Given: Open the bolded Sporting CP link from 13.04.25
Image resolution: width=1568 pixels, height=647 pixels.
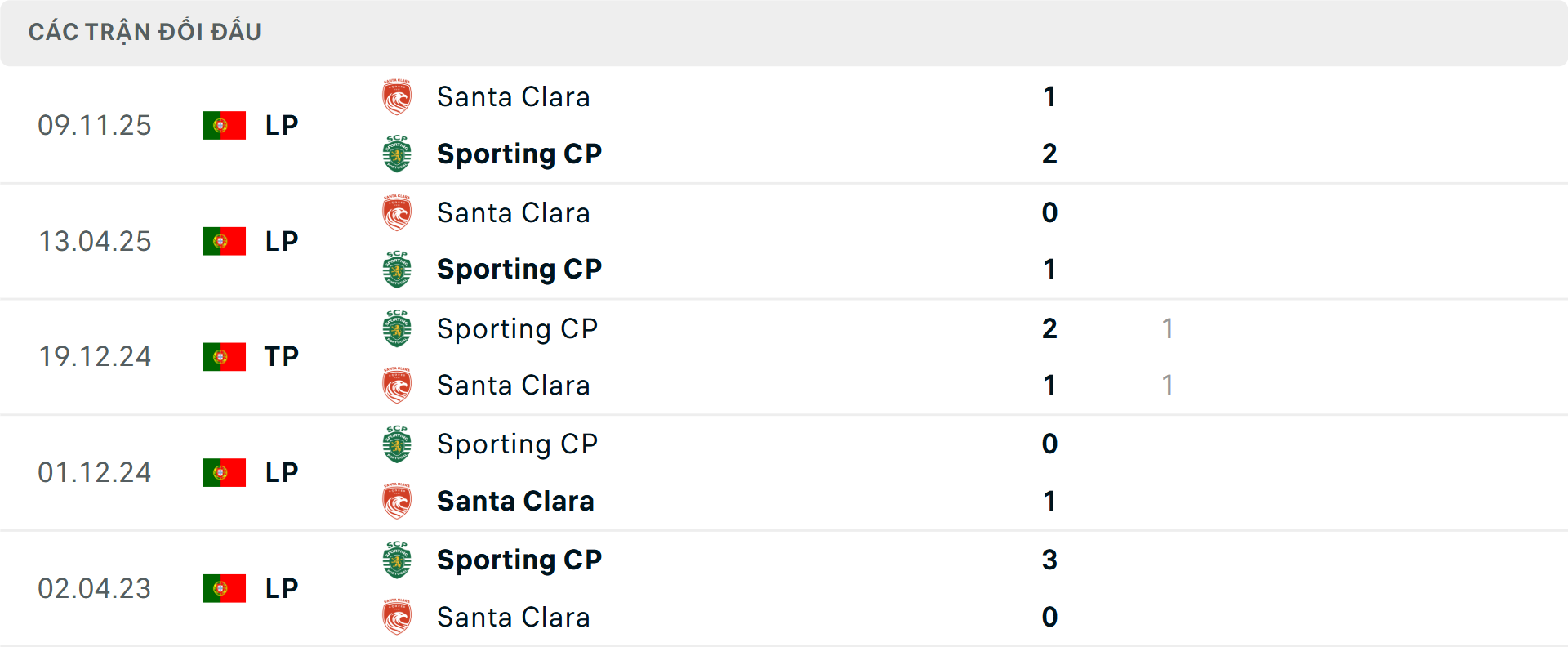Looking at the screenshot, I should tap(519, 269).
